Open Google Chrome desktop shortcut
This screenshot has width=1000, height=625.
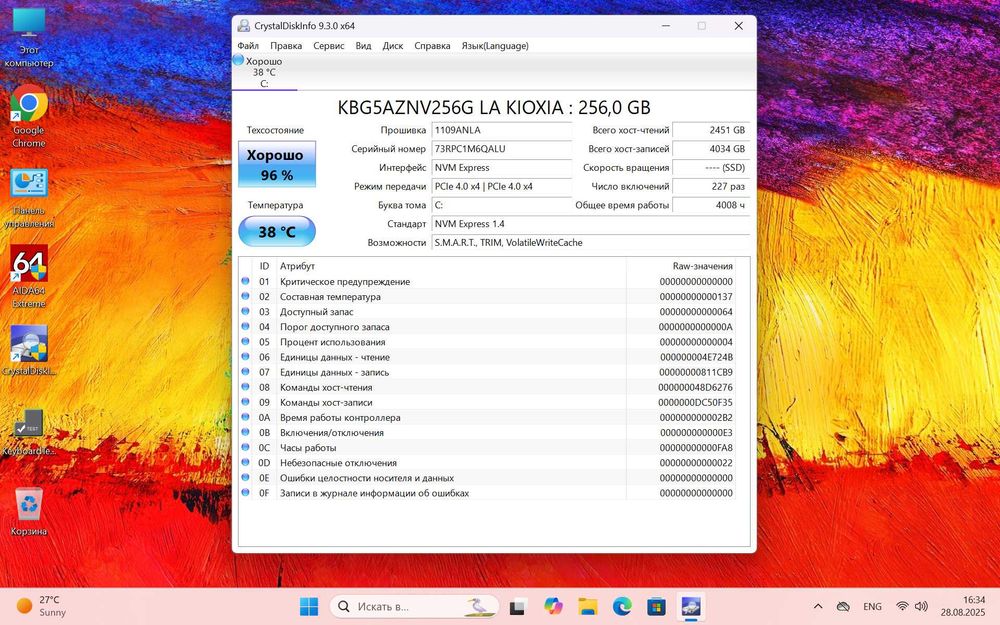tap(29, 117)
